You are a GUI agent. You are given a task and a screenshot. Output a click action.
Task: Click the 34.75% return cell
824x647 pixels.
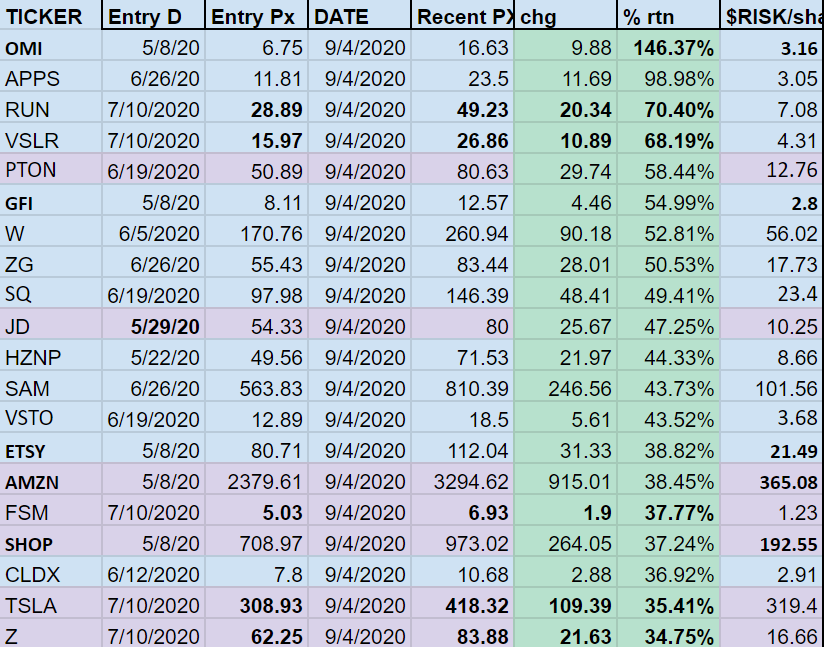pos(668,633)
